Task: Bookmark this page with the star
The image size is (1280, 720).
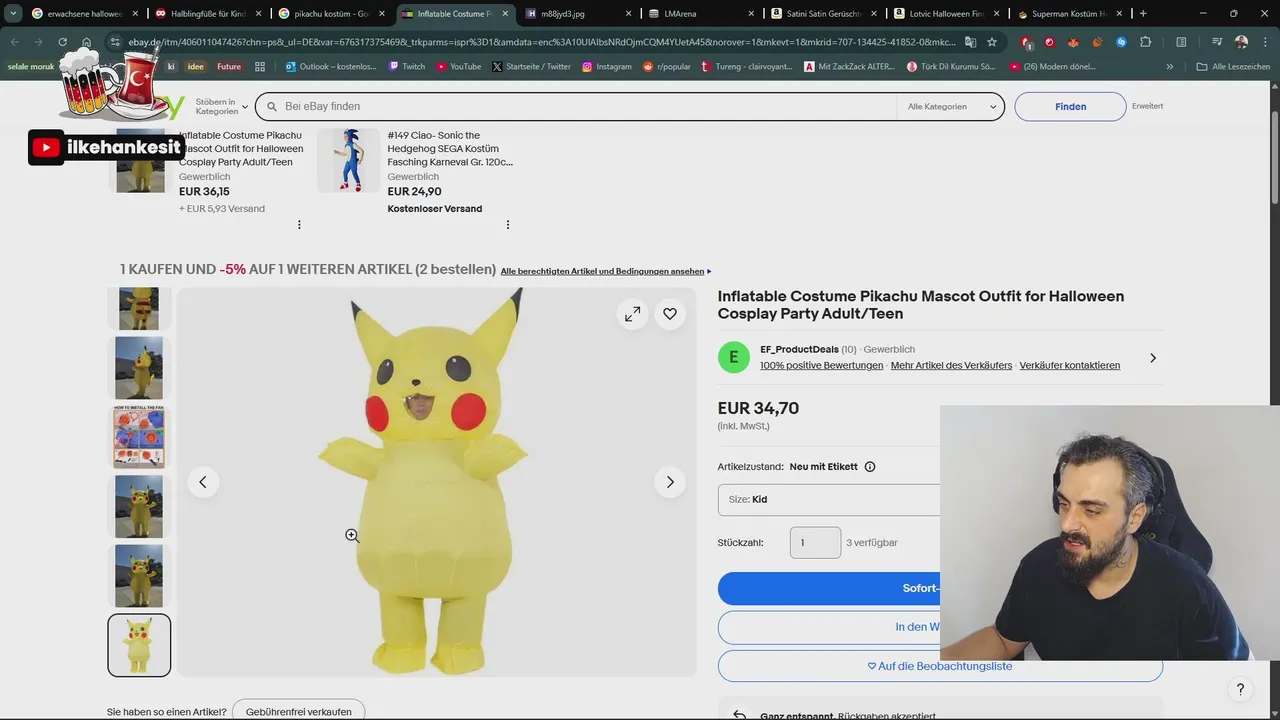Action: (992, 42)
